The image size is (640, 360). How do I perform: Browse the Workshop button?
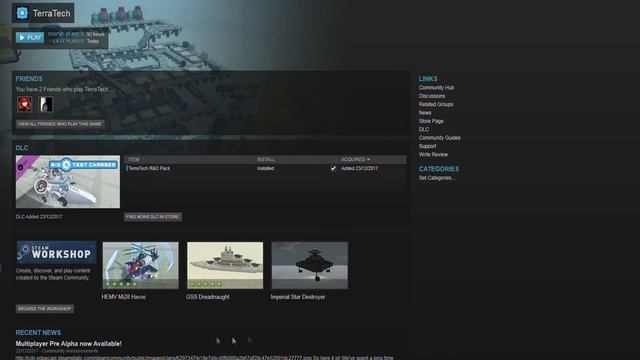pyautogui.click(x=45, y=309)
